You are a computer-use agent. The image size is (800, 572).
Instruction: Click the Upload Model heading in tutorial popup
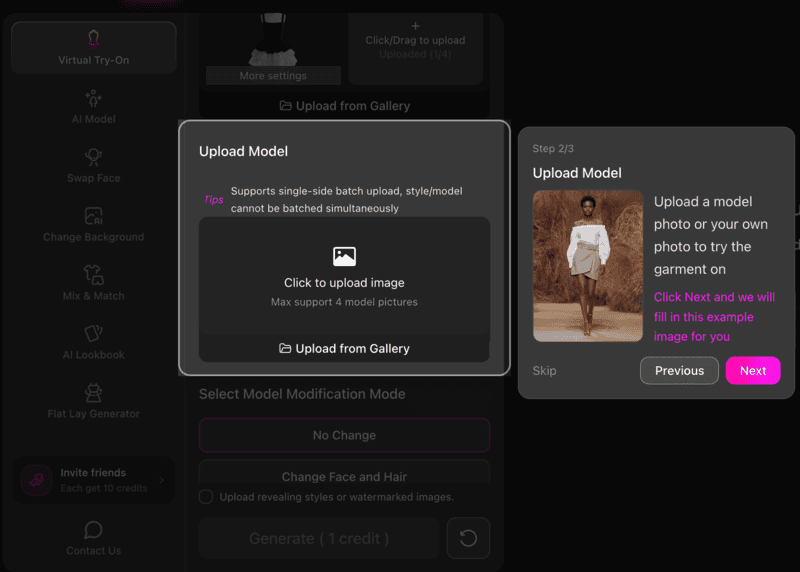pyautogui.click(x=577, y=173)
